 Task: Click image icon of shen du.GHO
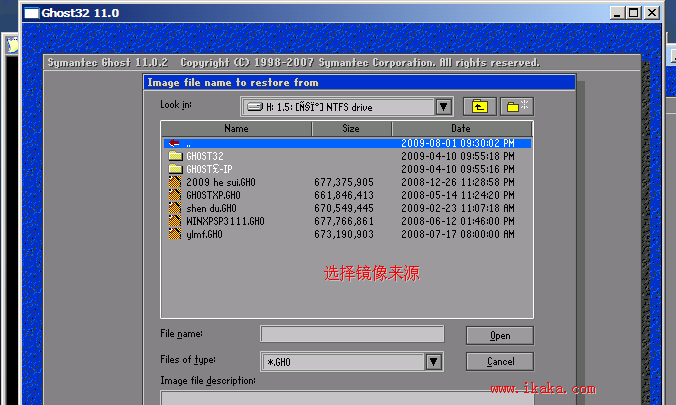[175, 208]
